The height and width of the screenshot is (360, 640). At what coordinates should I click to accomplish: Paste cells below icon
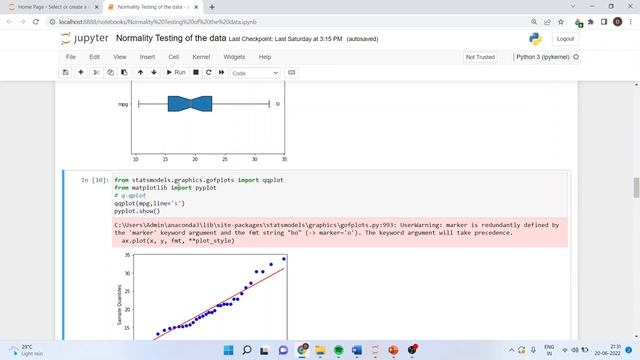coord(124,73)
